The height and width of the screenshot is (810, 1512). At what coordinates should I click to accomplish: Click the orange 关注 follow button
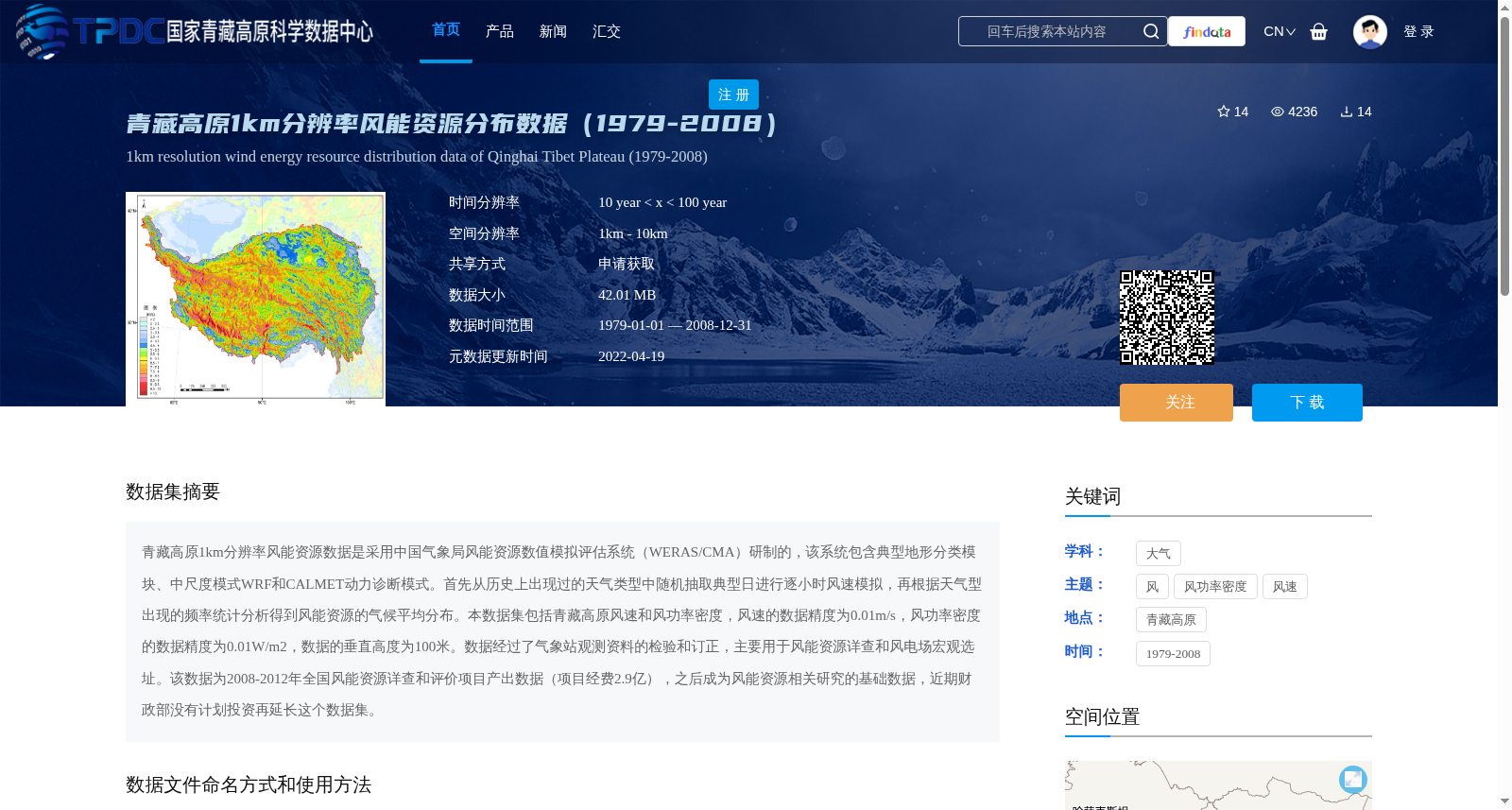tap(1177, 403)
